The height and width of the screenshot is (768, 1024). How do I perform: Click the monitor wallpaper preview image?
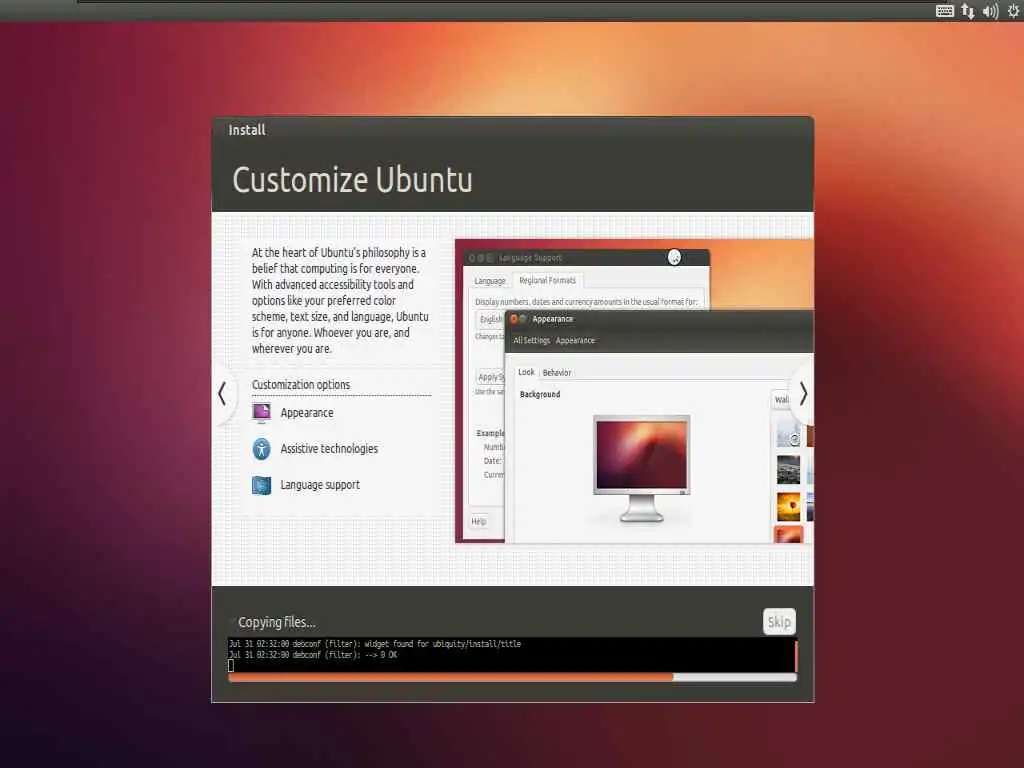641,467
